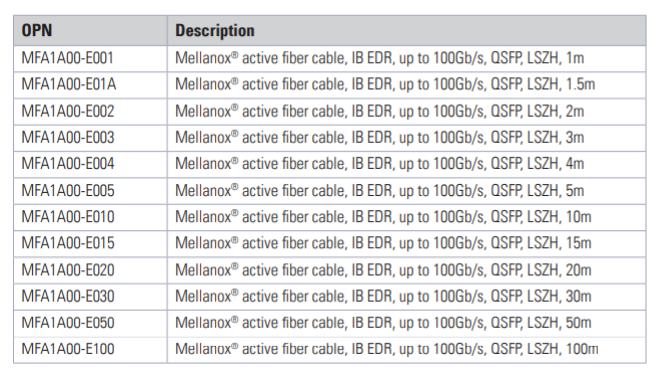661x379 pixels.
Task: Click the 50m cable description
Action: pos(406,323)
